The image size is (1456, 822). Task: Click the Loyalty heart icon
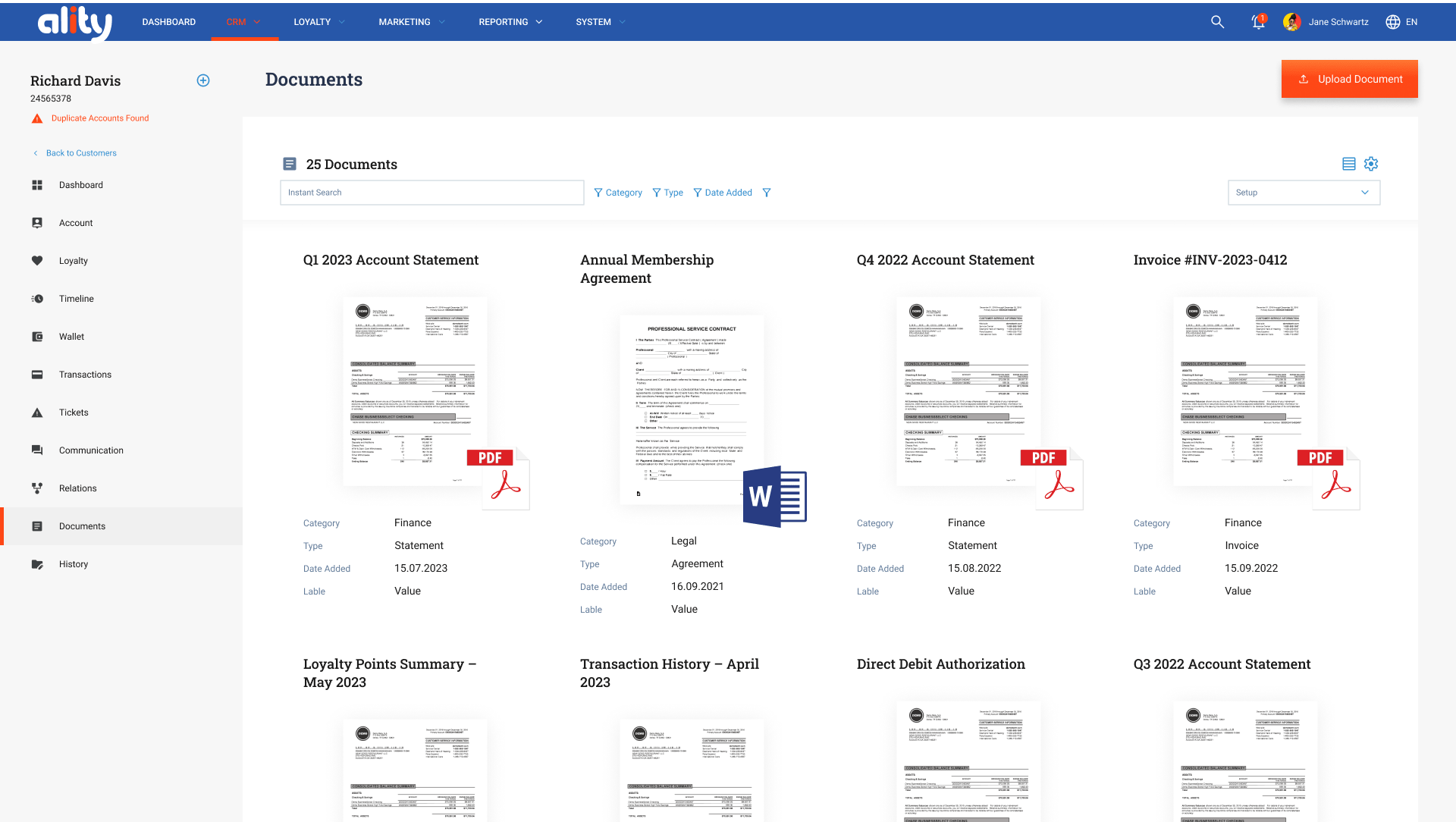pos(37,261)
